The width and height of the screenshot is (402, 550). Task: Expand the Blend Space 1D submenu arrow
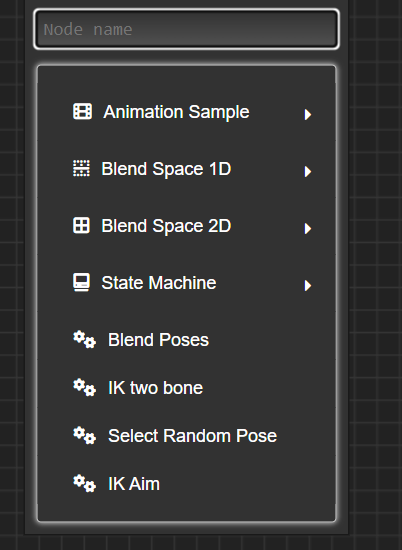coord(308,171)
